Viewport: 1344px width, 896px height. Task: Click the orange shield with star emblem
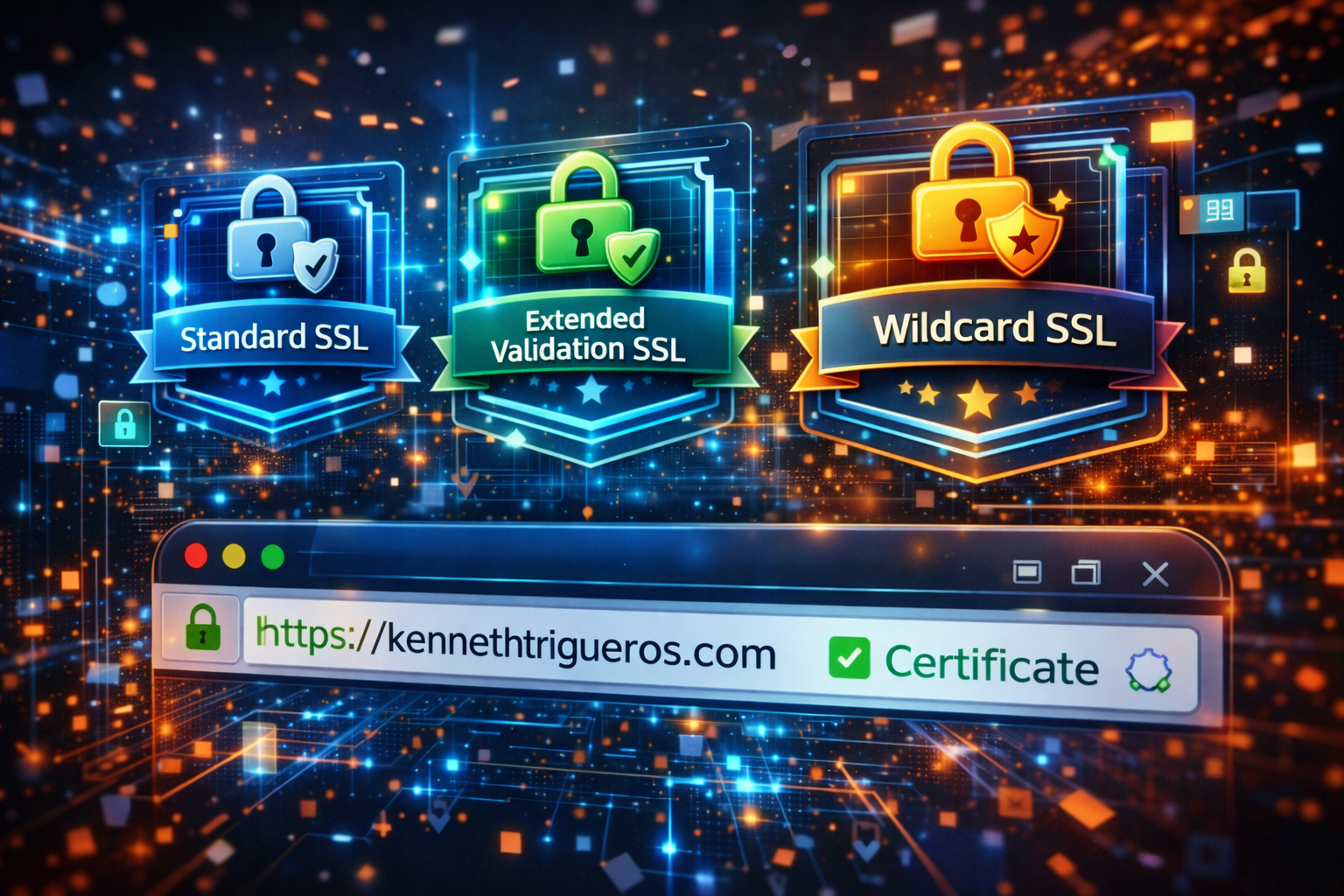click(x=1024, y=235)
